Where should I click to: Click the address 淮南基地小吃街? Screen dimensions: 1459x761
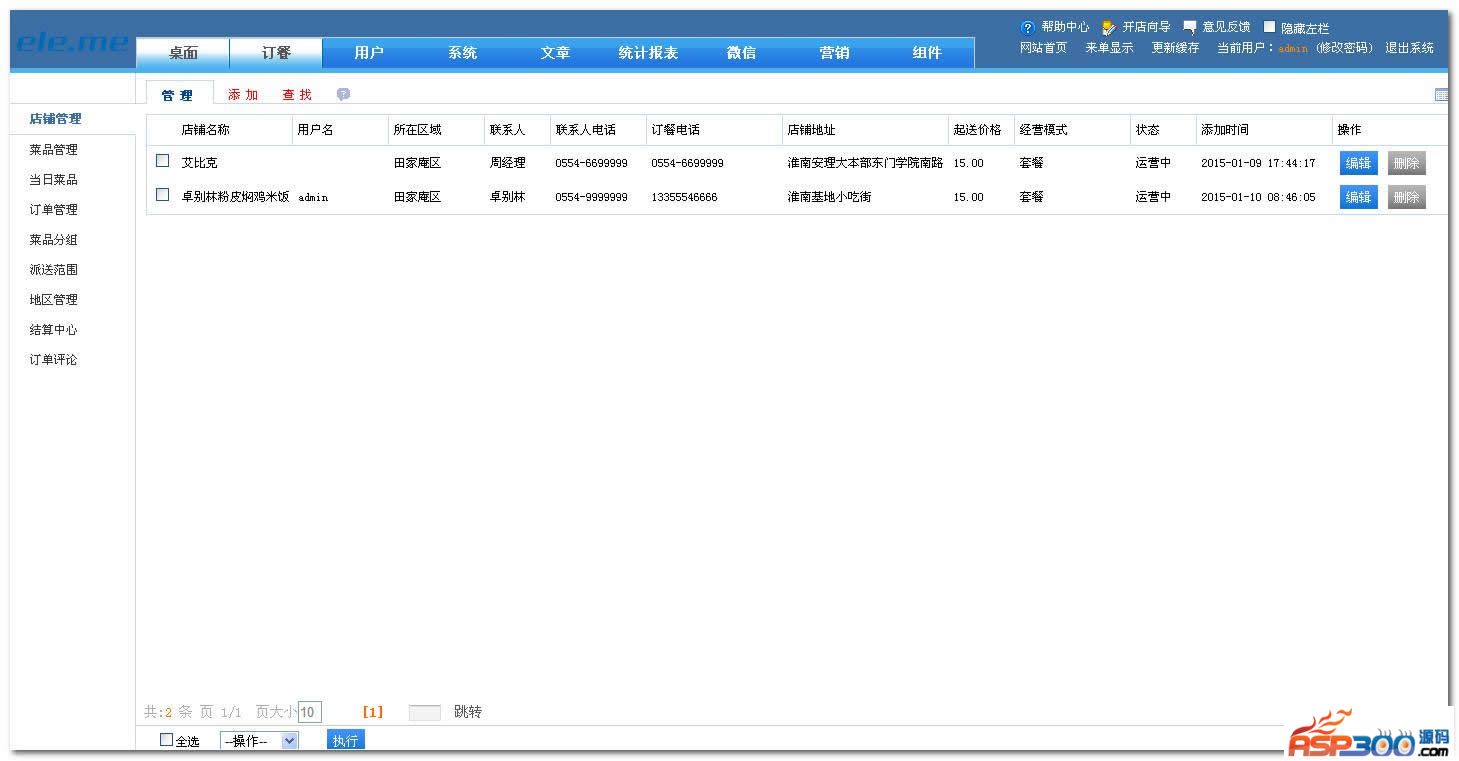click(829, 197)
